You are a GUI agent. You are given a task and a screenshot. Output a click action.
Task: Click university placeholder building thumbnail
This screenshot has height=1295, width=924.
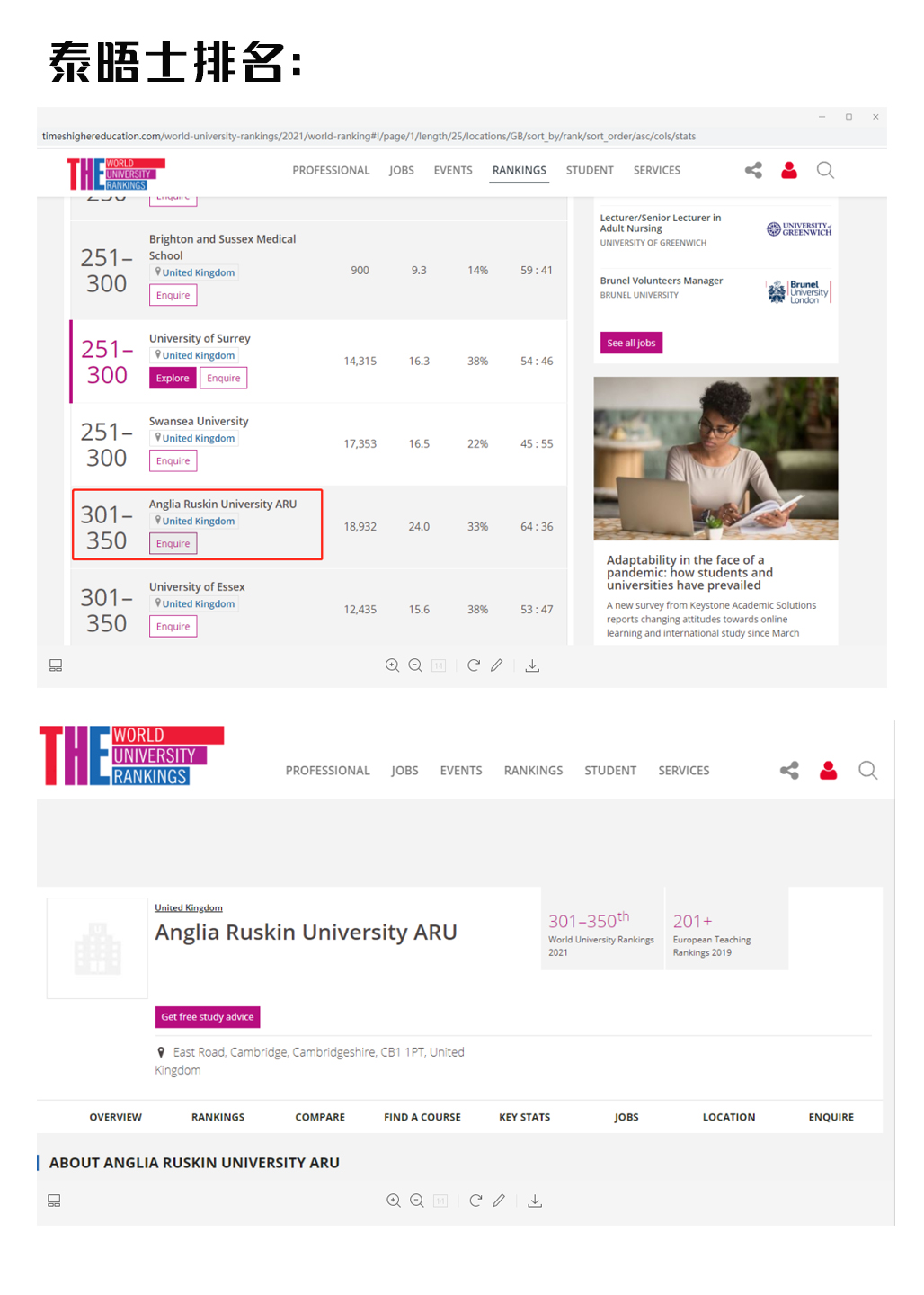coord(97,948)
